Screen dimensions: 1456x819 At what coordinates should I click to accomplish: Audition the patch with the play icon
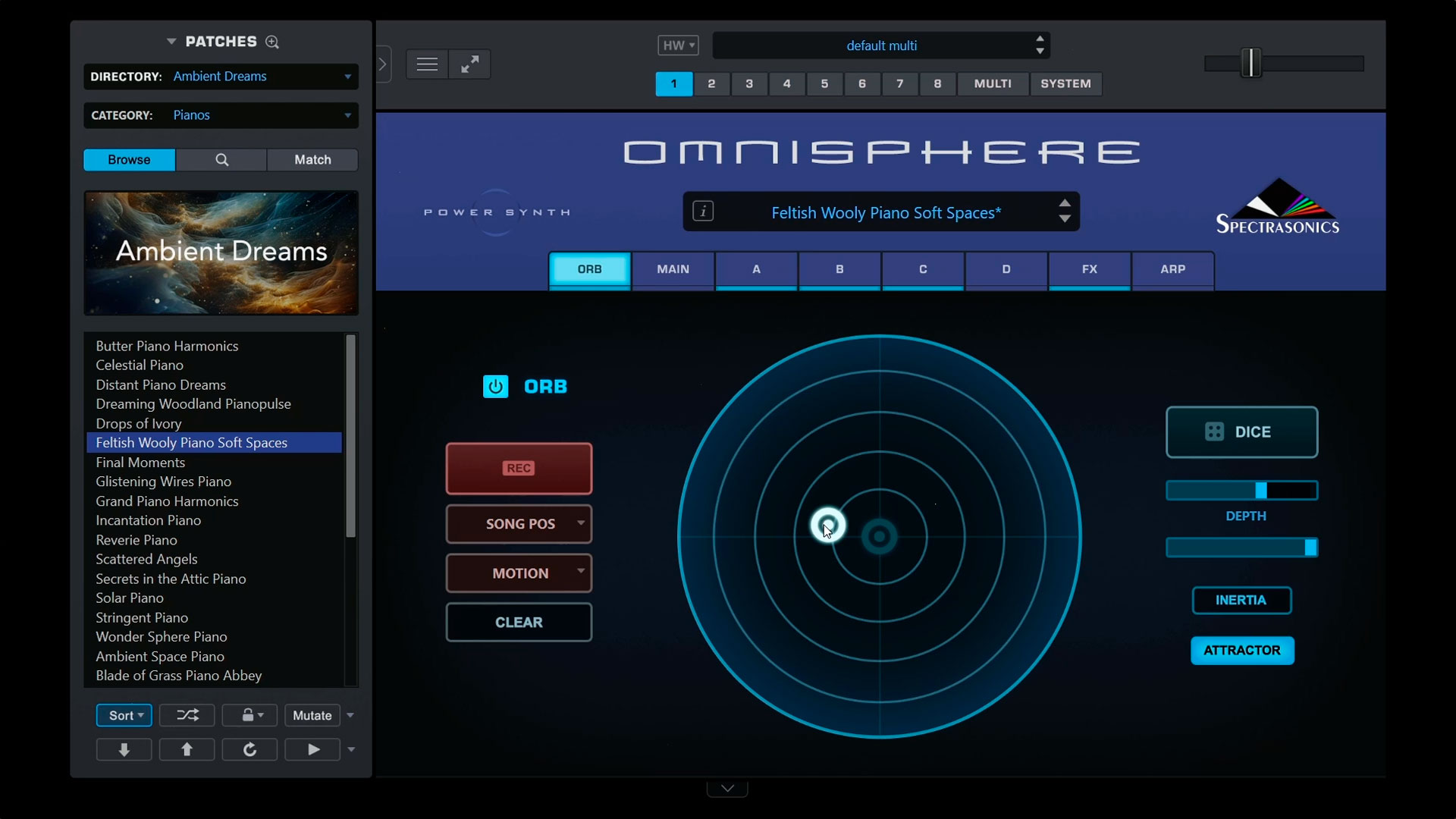pos(312,749)
